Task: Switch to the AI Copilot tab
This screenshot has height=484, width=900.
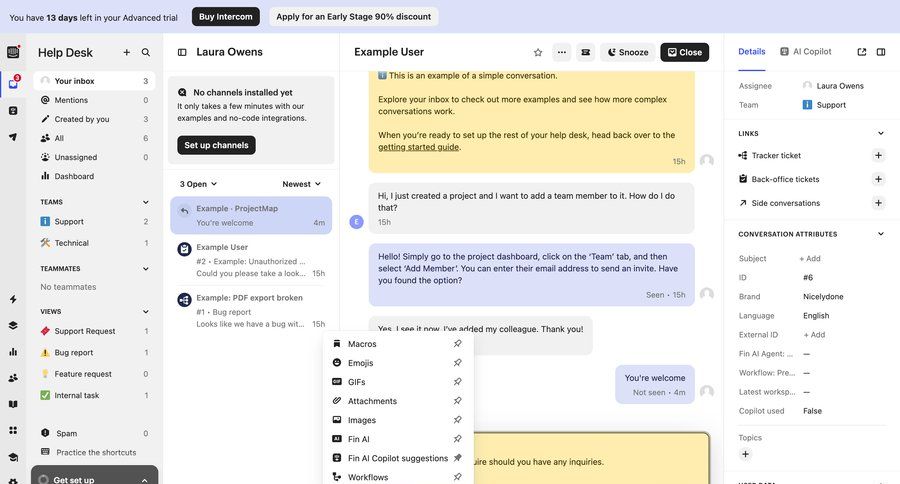Action: (806, 52)
